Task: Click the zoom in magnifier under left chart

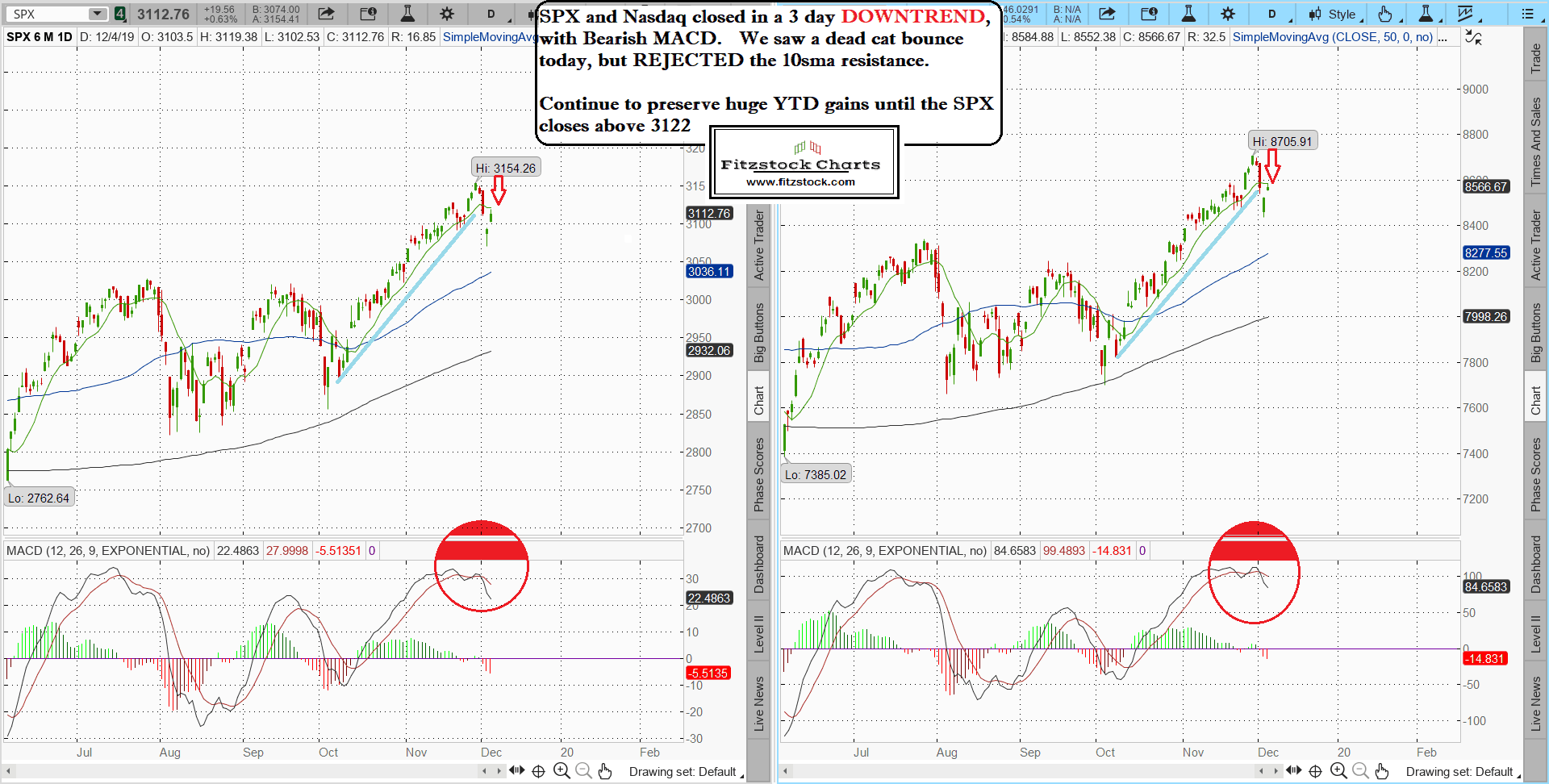Action: pyautogui.click(x=562, y=771)
